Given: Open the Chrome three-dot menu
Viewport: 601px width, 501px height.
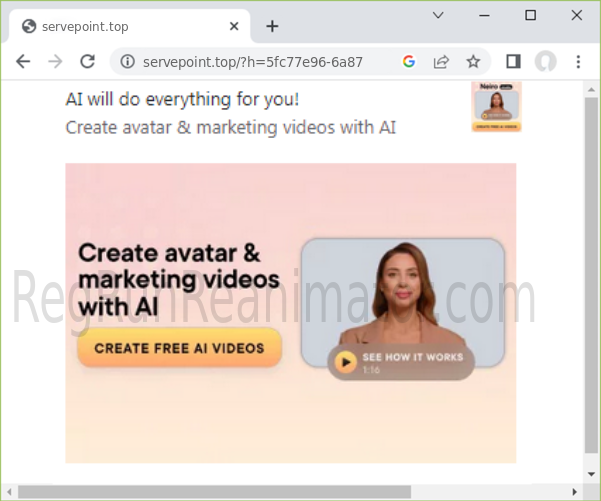Looking at the screenshot, I should coord(578,61).
